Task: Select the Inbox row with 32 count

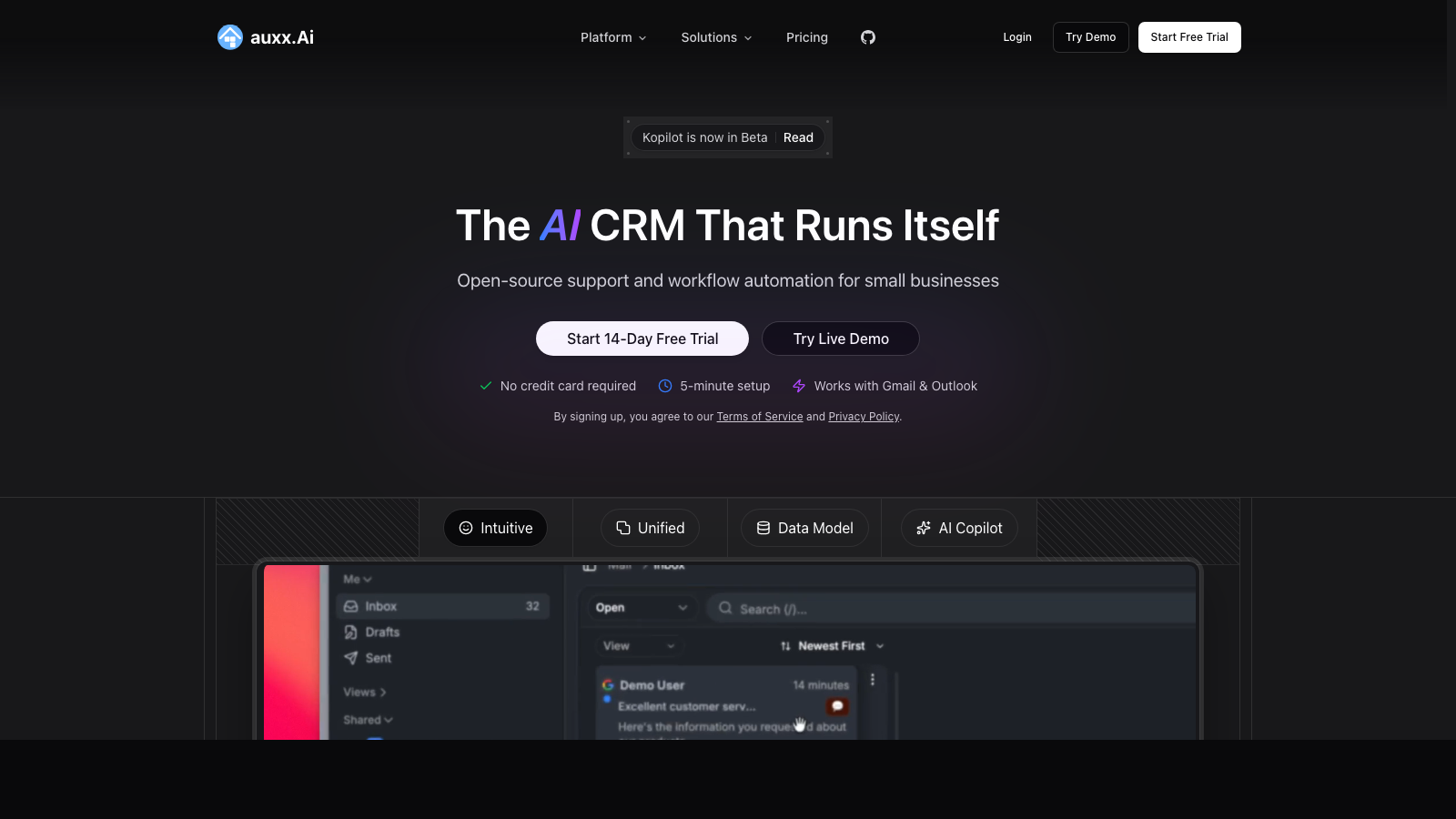Action: 443,606
